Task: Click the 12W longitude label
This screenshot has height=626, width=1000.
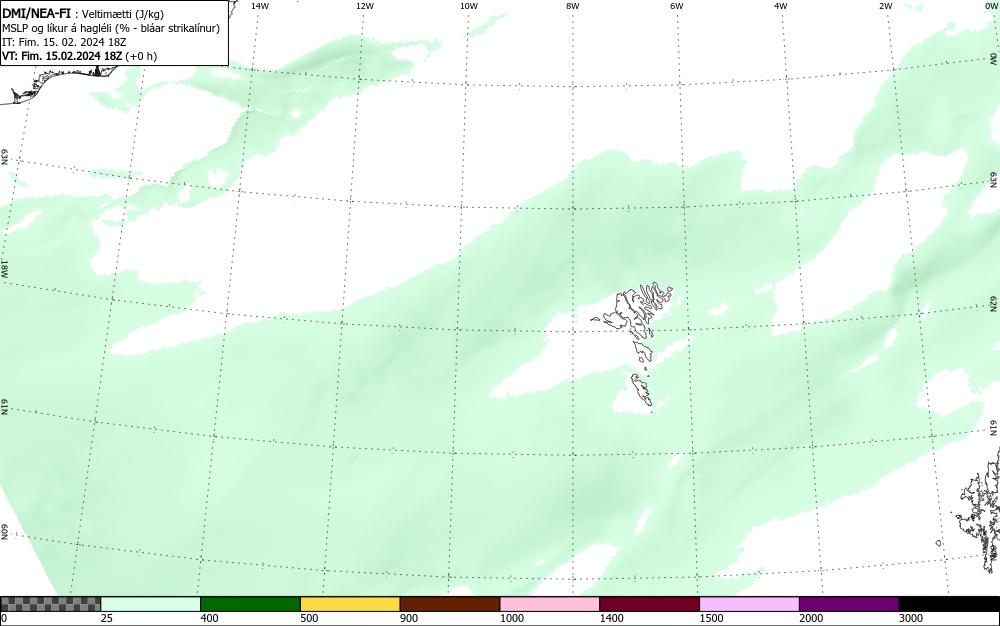Action: coord(365,6)
